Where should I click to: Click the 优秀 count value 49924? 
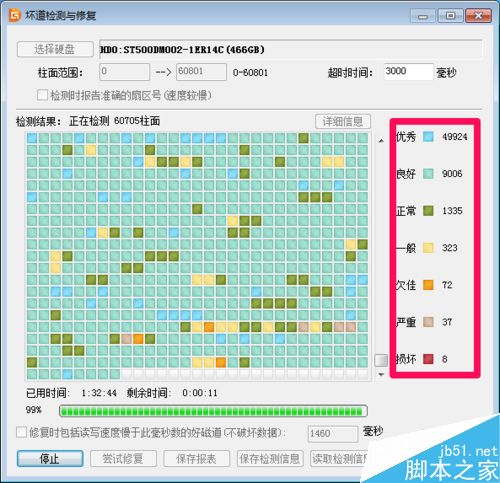click(455, 137)
